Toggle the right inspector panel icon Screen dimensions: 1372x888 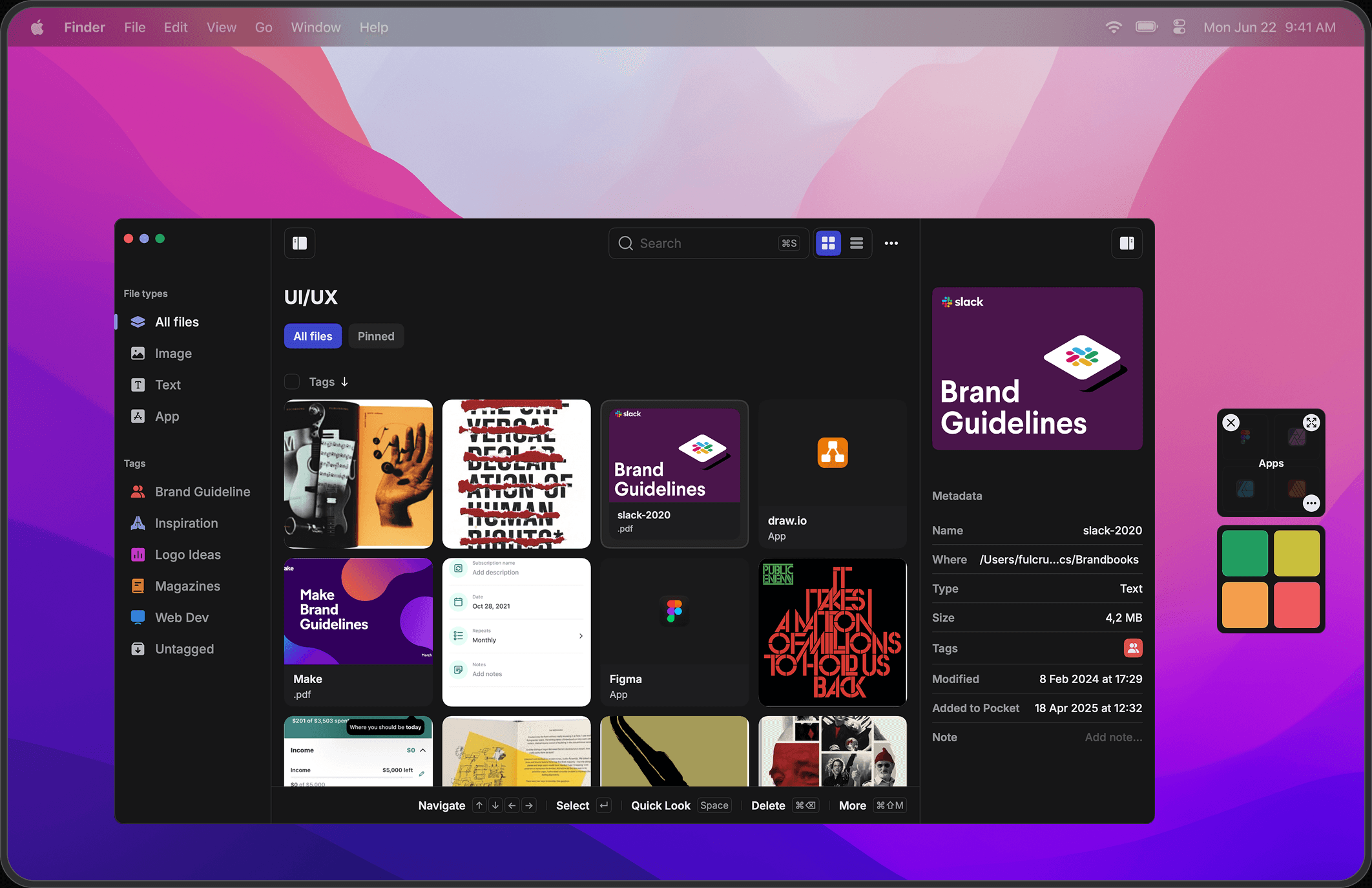[x=1127, y=243]
